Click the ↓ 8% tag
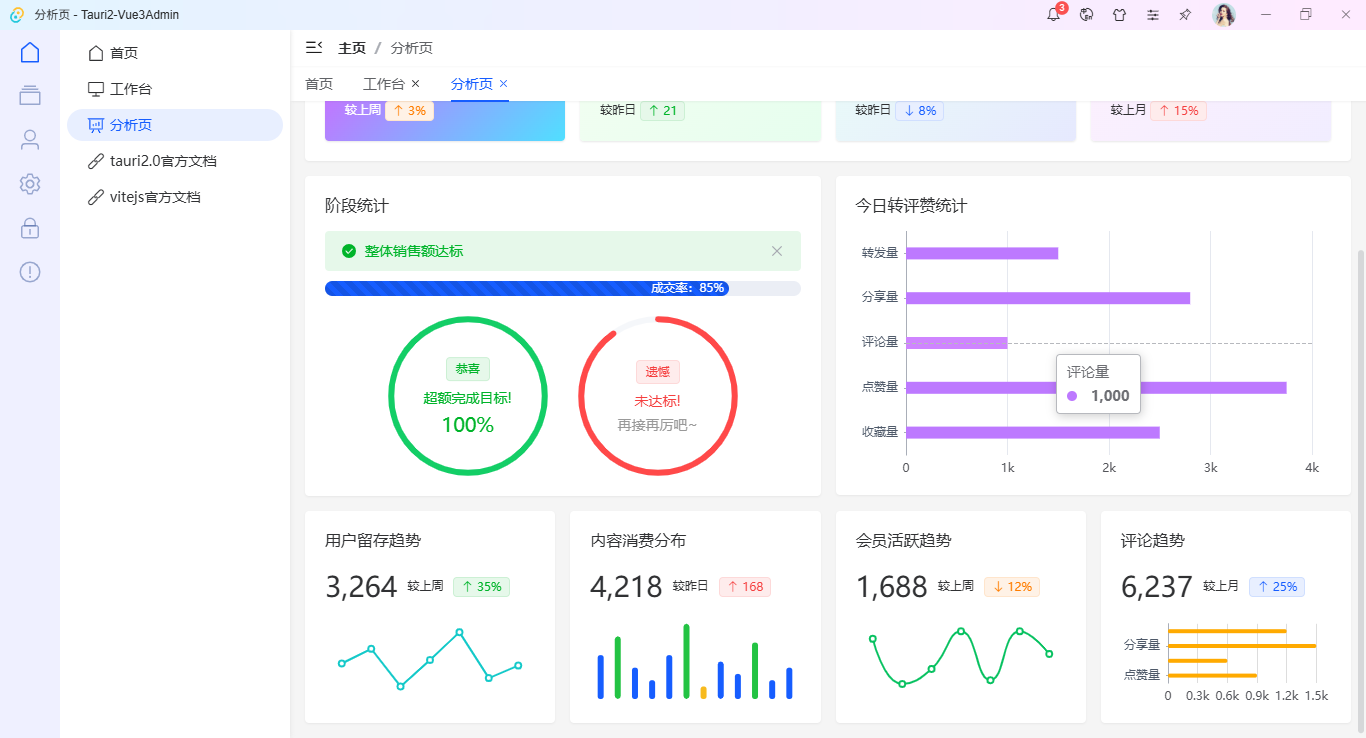 [x=919, y=110]
